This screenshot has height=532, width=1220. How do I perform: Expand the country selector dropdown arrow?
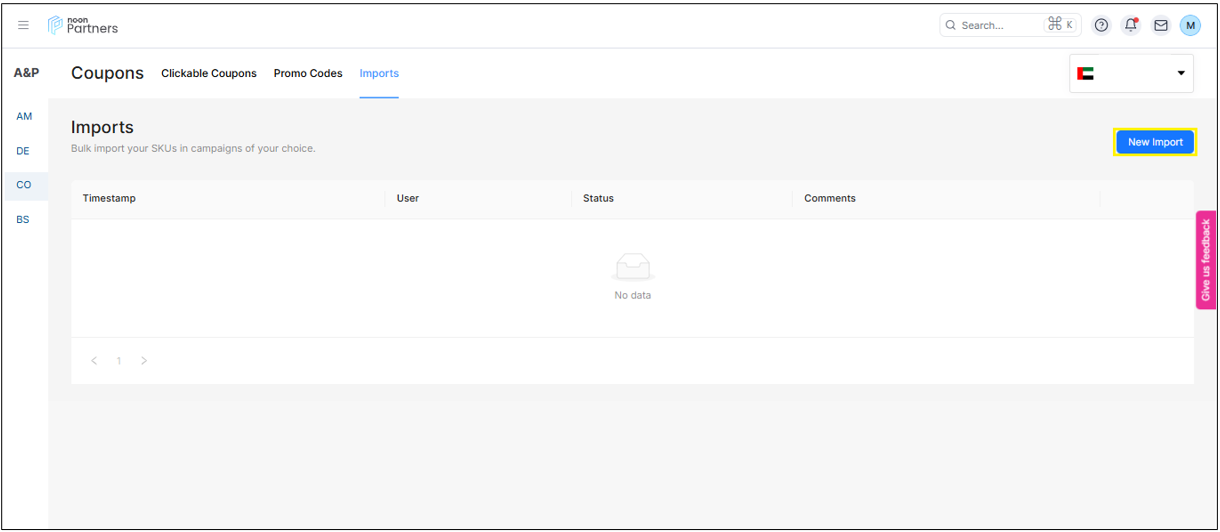[x=1181, y=73]
